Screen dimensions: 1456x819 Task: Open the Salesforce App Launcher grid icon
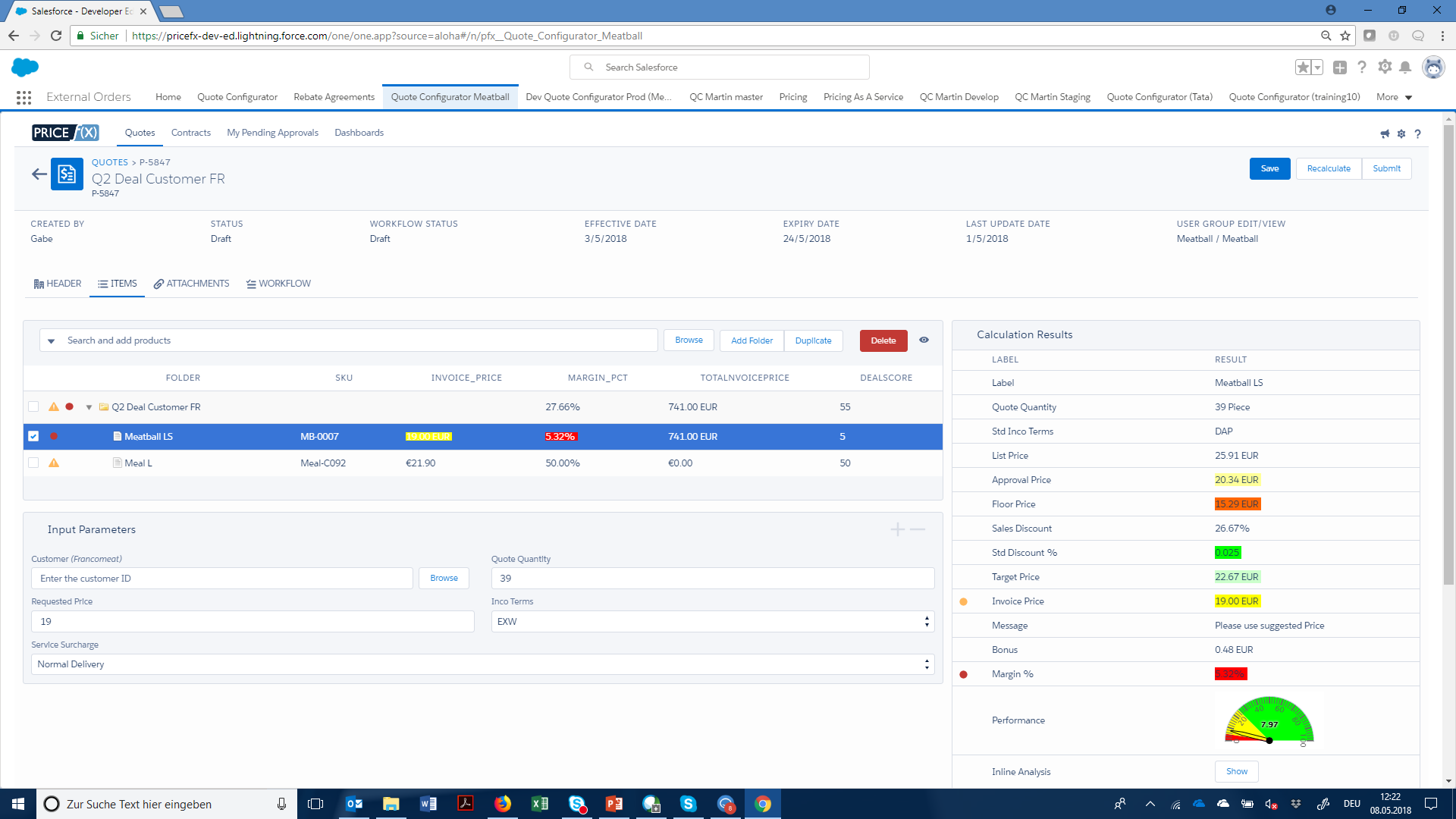24,97
